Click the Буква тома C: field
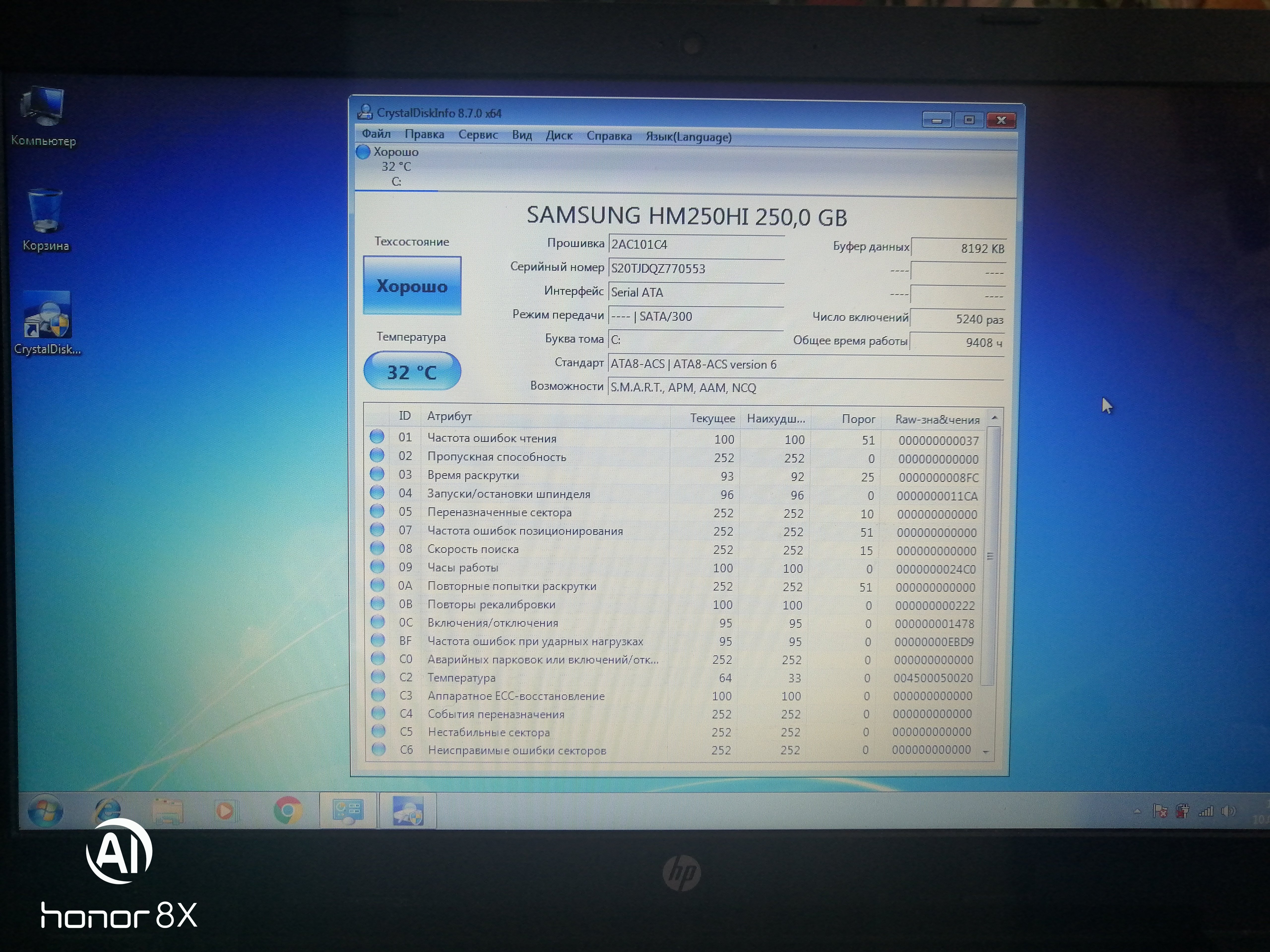This screenshot has height=952, width=1270. pos(696,340)
